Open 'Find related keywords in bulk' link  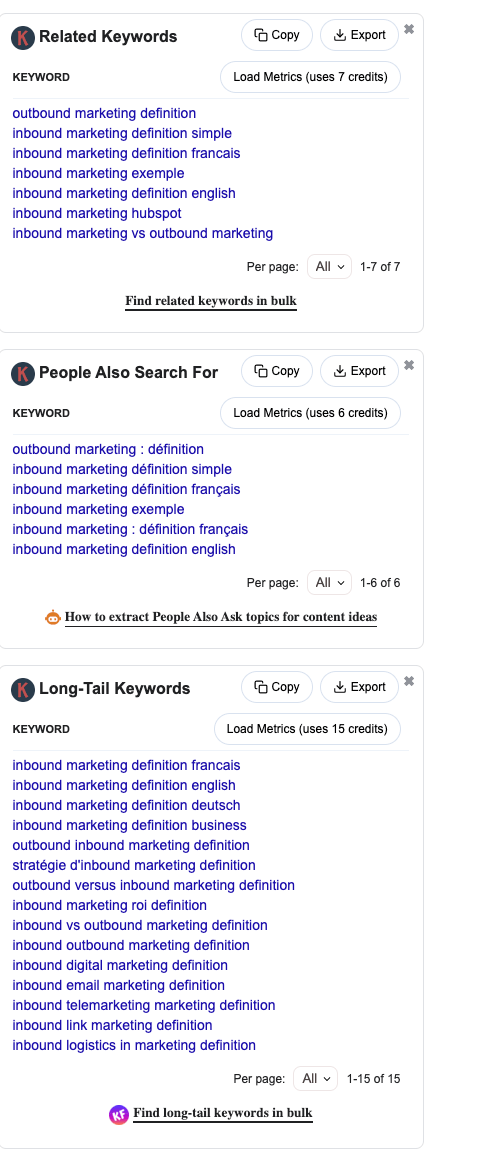[x=211, y=301]
